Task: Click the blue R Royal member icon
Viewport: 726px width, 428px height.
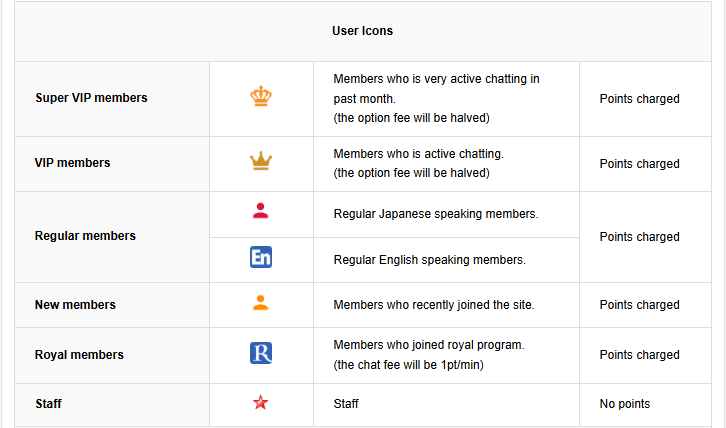Action: (x=261, y=353)
